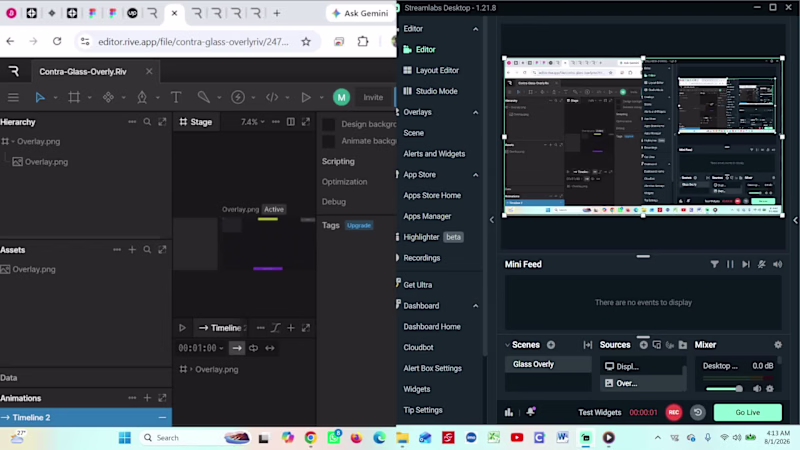Toggle the replay buffer button
Viewport: 800px width, 450px height.
point(697,412)
